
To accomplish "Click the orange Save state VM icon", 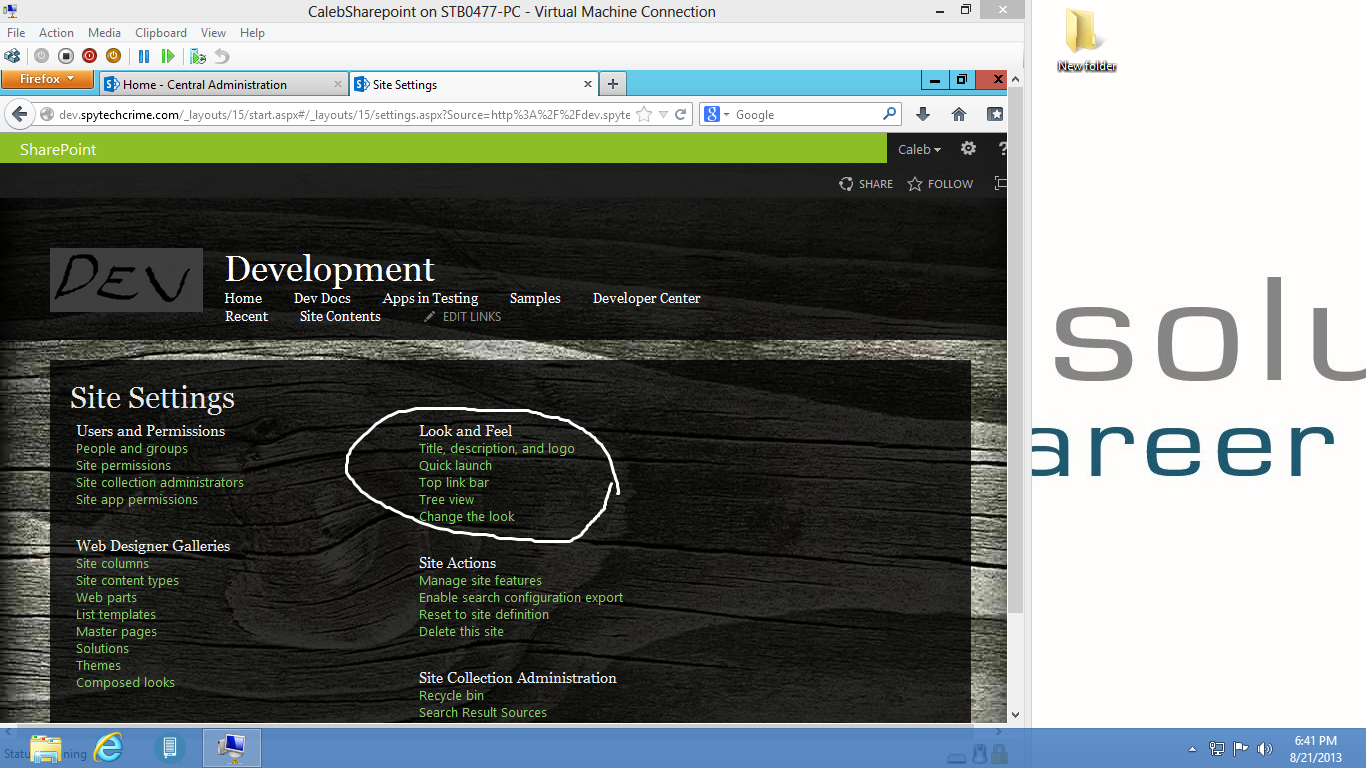I will click(113, 56).
